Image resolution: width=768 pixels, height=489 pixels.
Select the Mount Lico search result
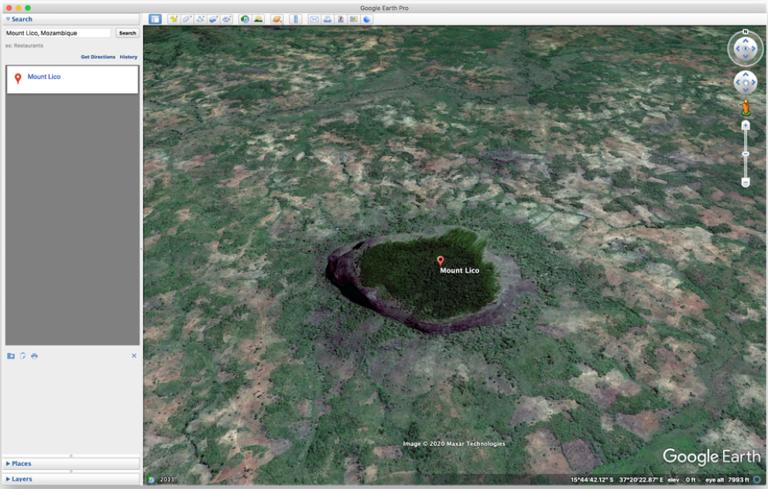[72, 79]
